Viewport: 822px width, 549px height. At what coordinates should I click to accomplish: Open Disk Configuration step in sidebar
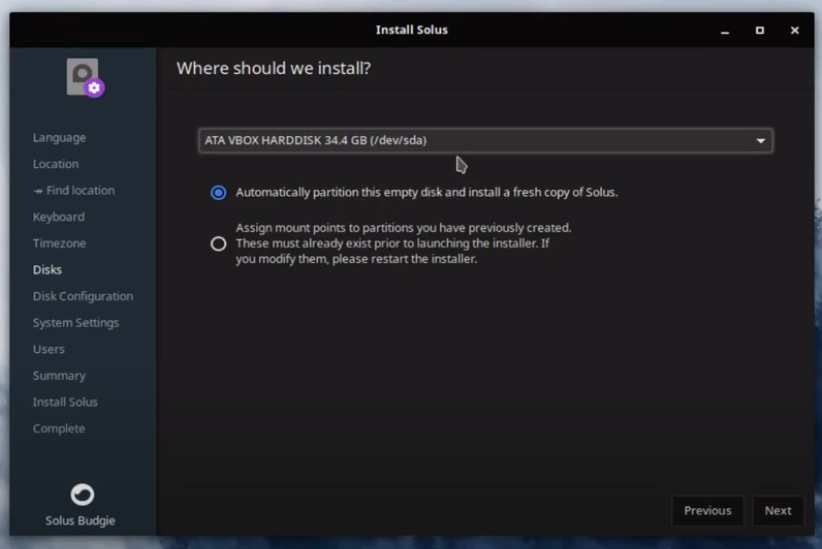pos(83,296)
